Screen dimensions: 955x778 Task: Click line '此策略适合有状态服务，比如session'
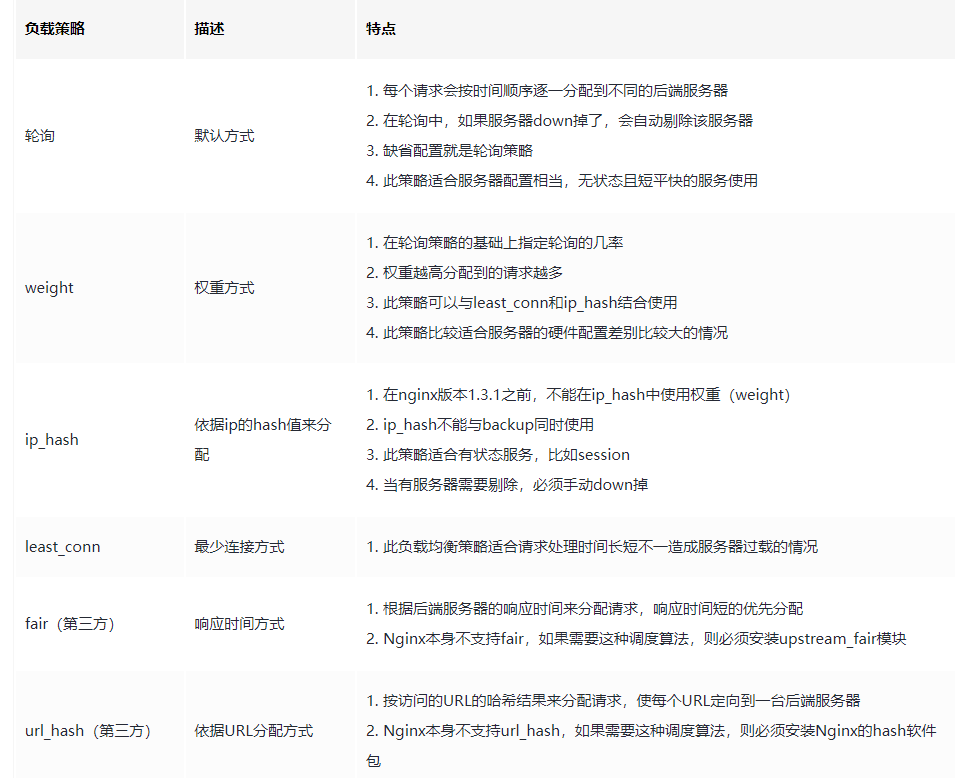pyautogui.click(x=498, y=454)
